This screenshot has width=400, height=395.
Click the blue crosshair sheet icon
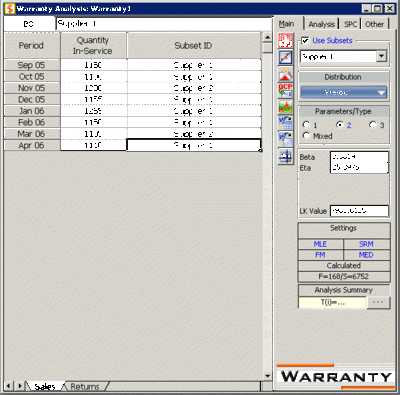285,156
